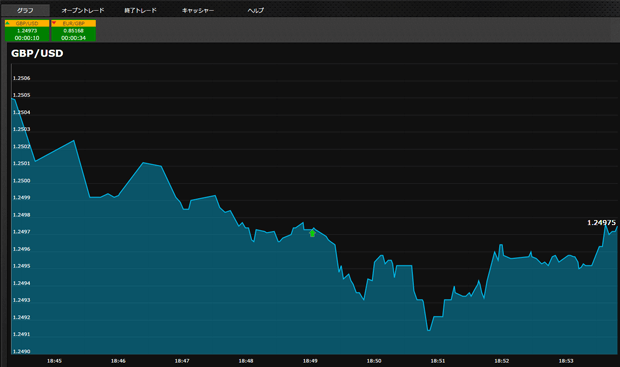Screen dimensions: 620x367
Task: Click the 1.2495 price axis label
Action: [x=21, y=266]
